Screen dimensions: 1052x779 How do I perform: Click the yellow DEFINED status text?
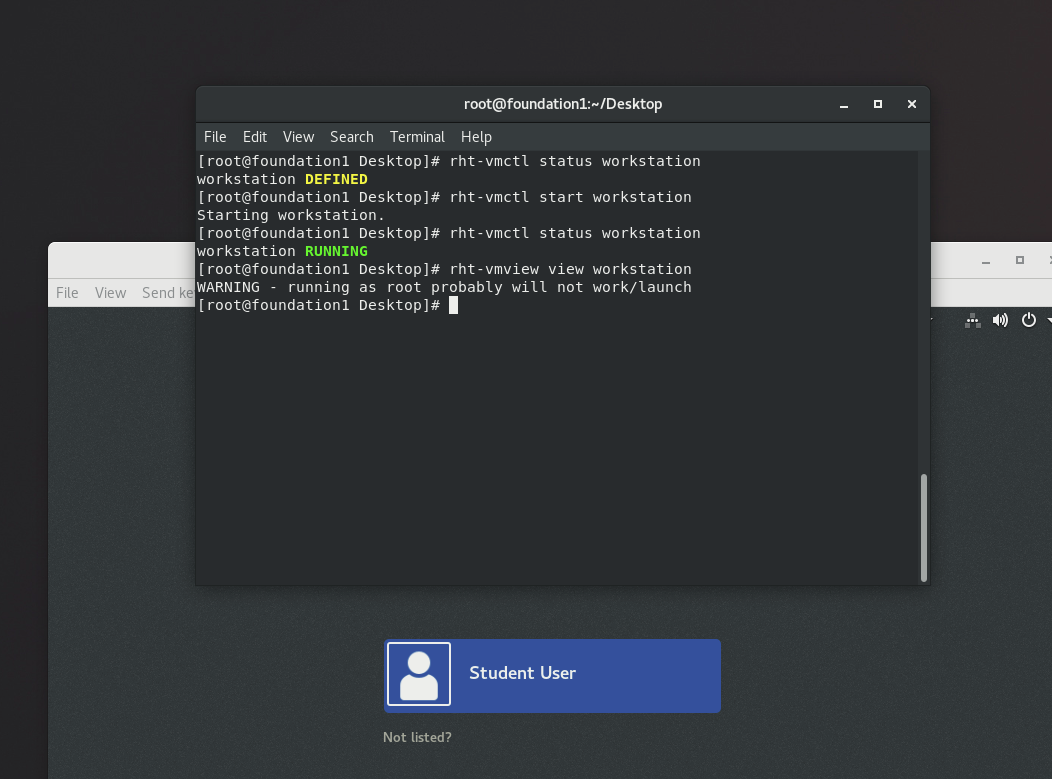(x=336, y=179)
